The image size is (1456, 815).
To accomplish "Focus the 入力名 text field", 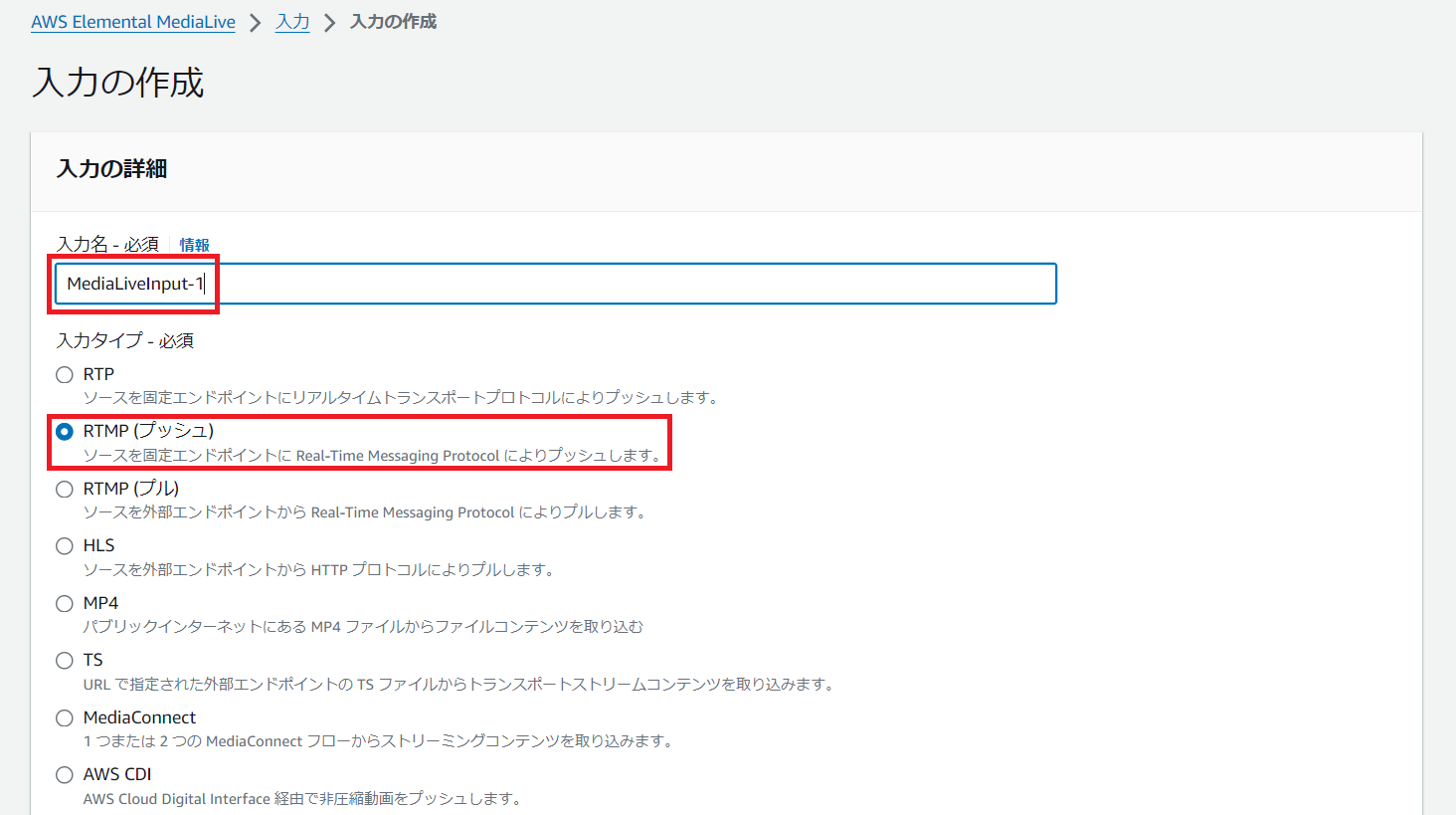I will (556, 284).
